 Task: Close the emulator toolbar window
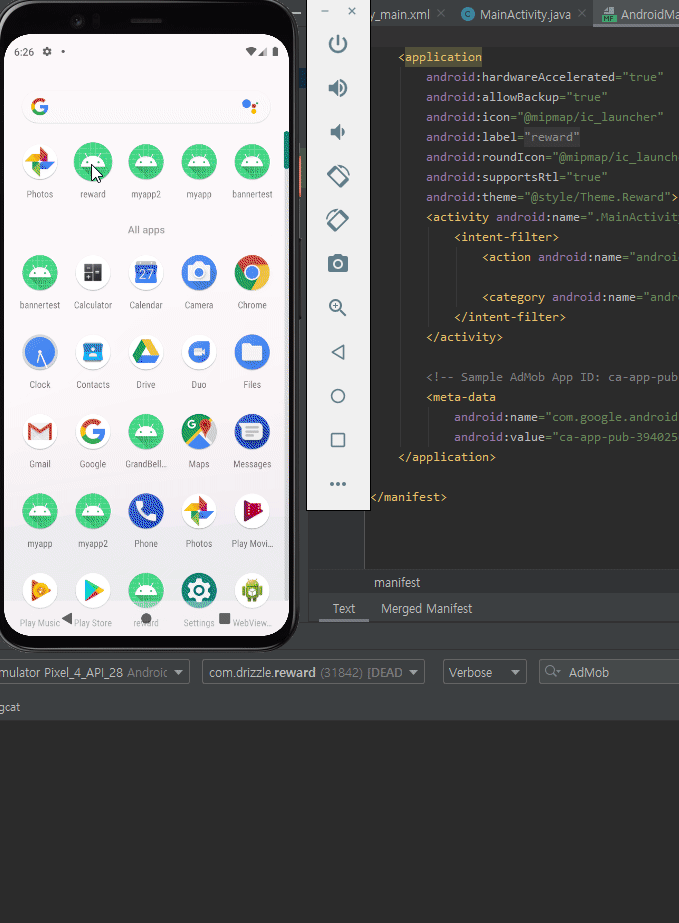[352, 11]
